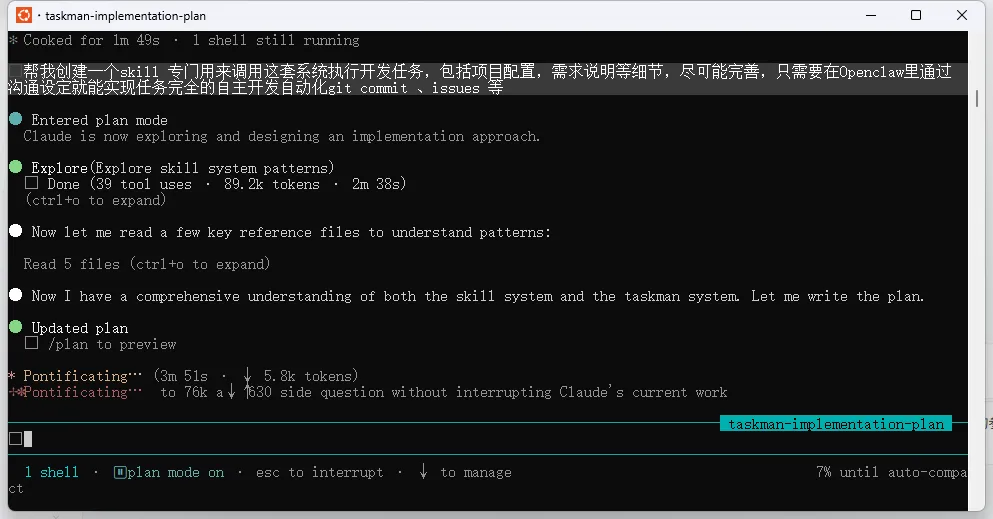Screen dimensions: 993x519
Task: Click the window title taskman-implementation-plan
Action: (125, 16)
